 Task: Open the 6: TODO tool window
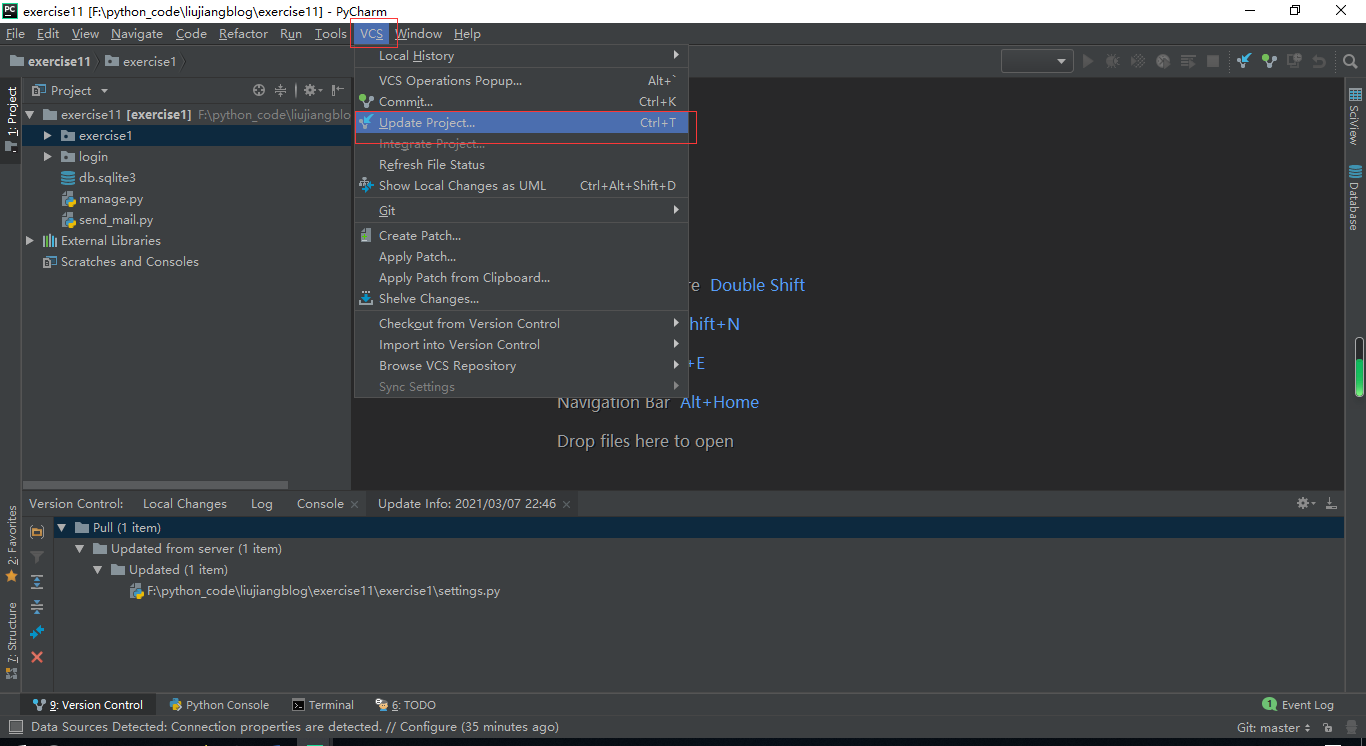406,705
